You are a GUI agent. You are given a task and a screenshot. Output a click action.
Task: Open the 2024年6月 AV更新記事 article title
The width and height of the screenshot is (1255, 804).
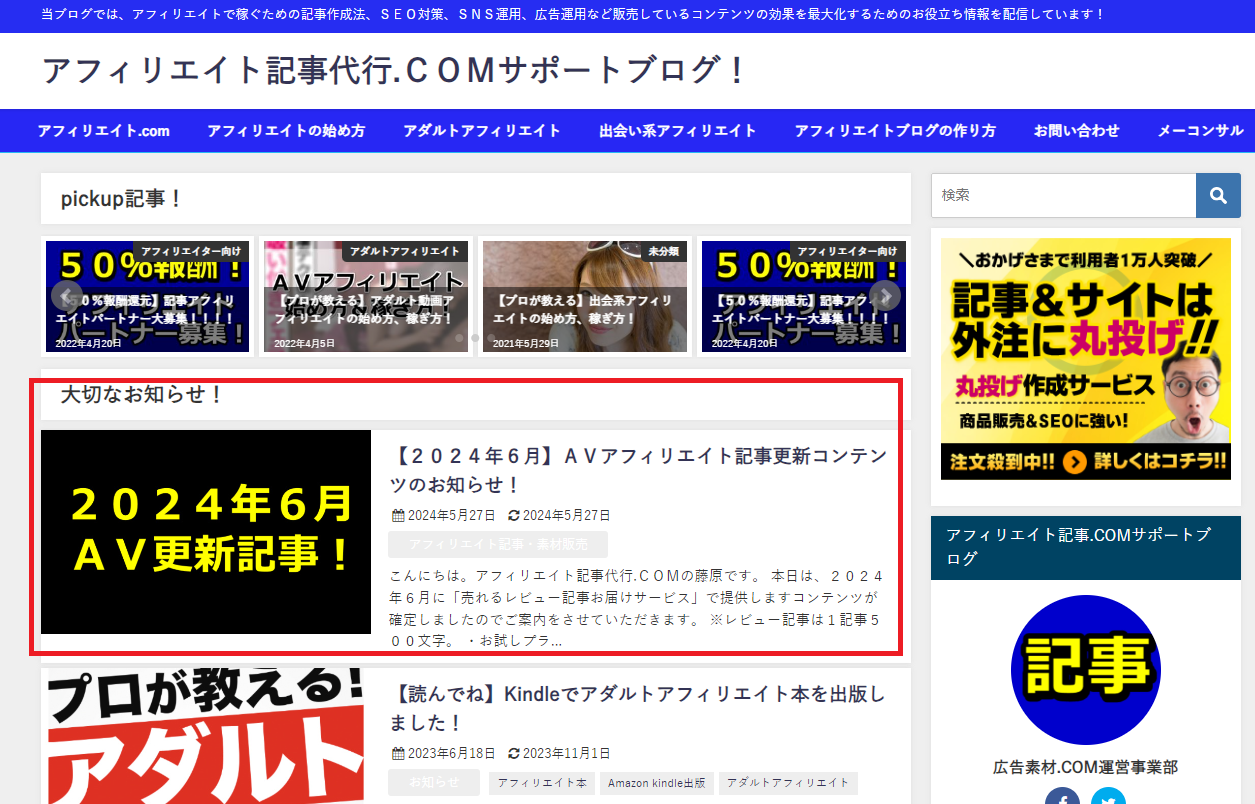pyautogui.click(x=637, y=470)
